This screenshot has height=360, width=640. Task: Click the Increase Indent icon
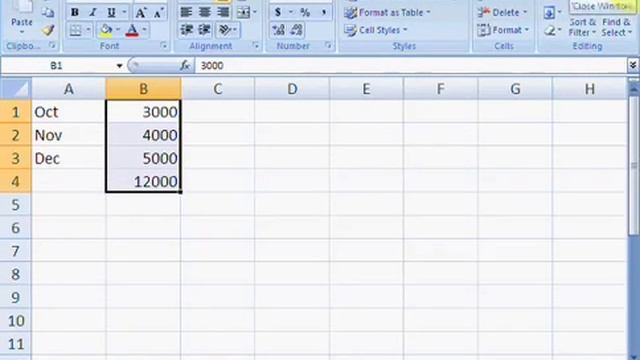(204, 30)
